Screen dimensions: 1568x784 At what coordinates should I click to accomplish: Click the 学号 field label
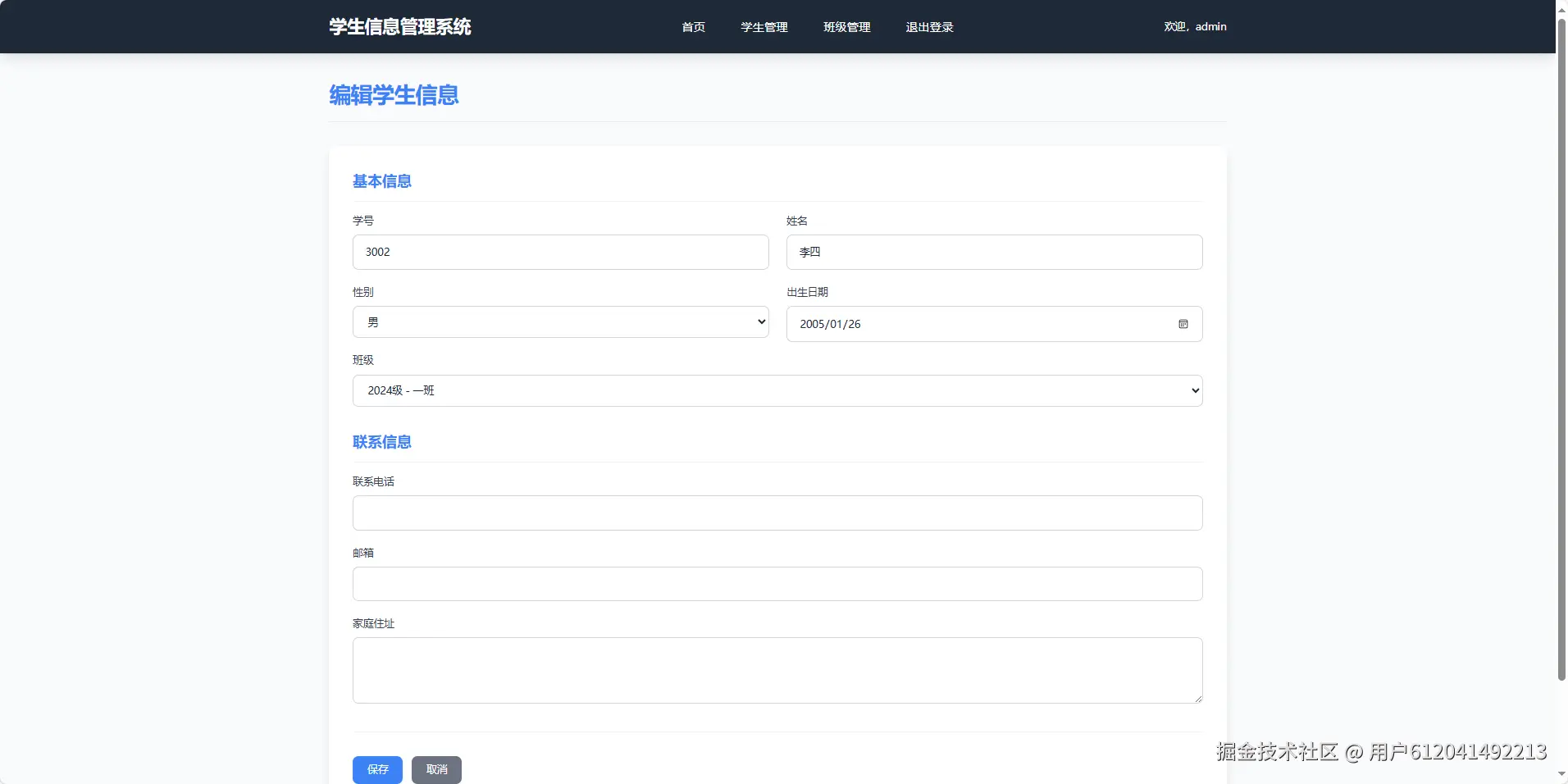[x=363, y=221]
